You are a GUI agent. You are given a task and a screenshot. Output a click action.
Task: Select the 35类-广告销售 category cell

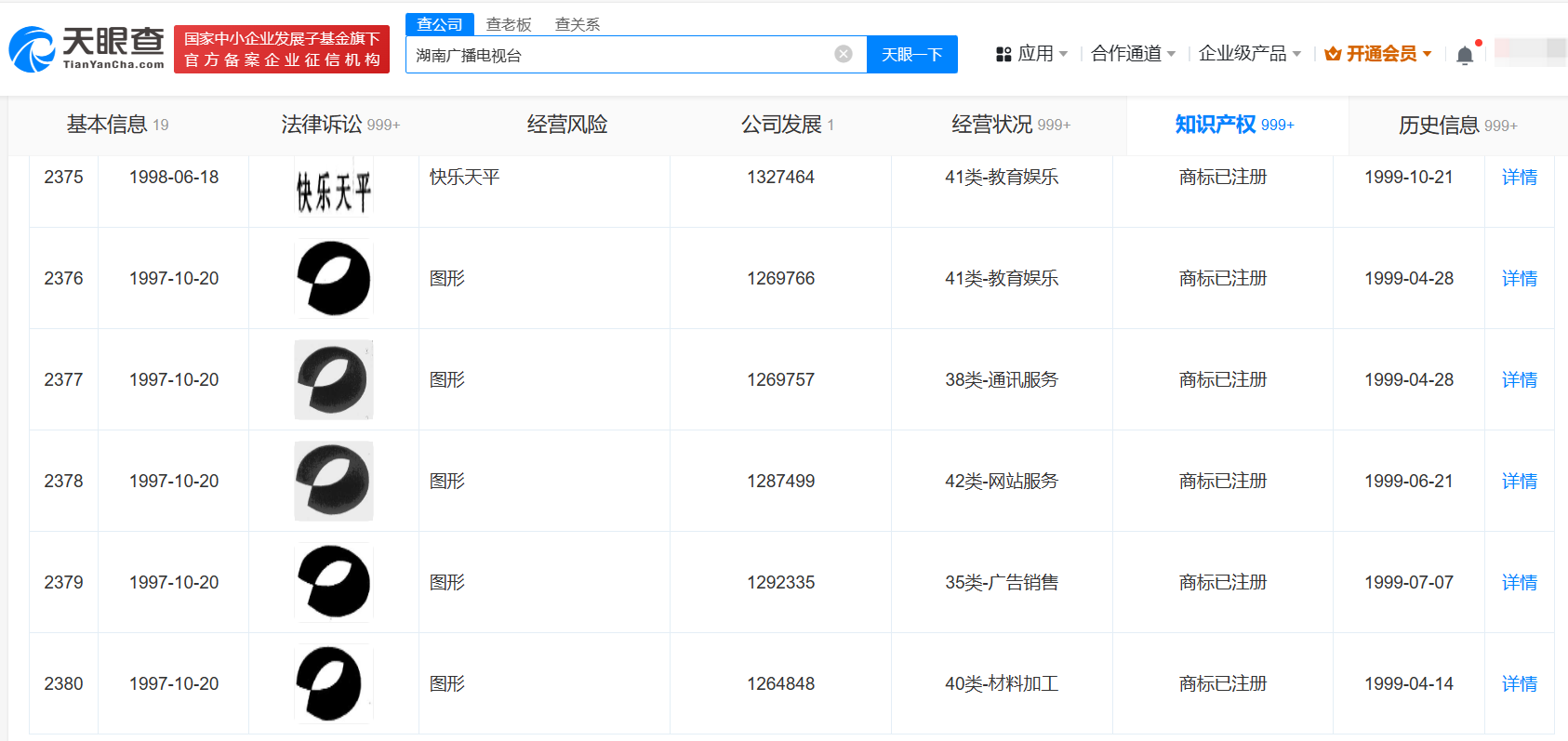tap(1002, 582)
